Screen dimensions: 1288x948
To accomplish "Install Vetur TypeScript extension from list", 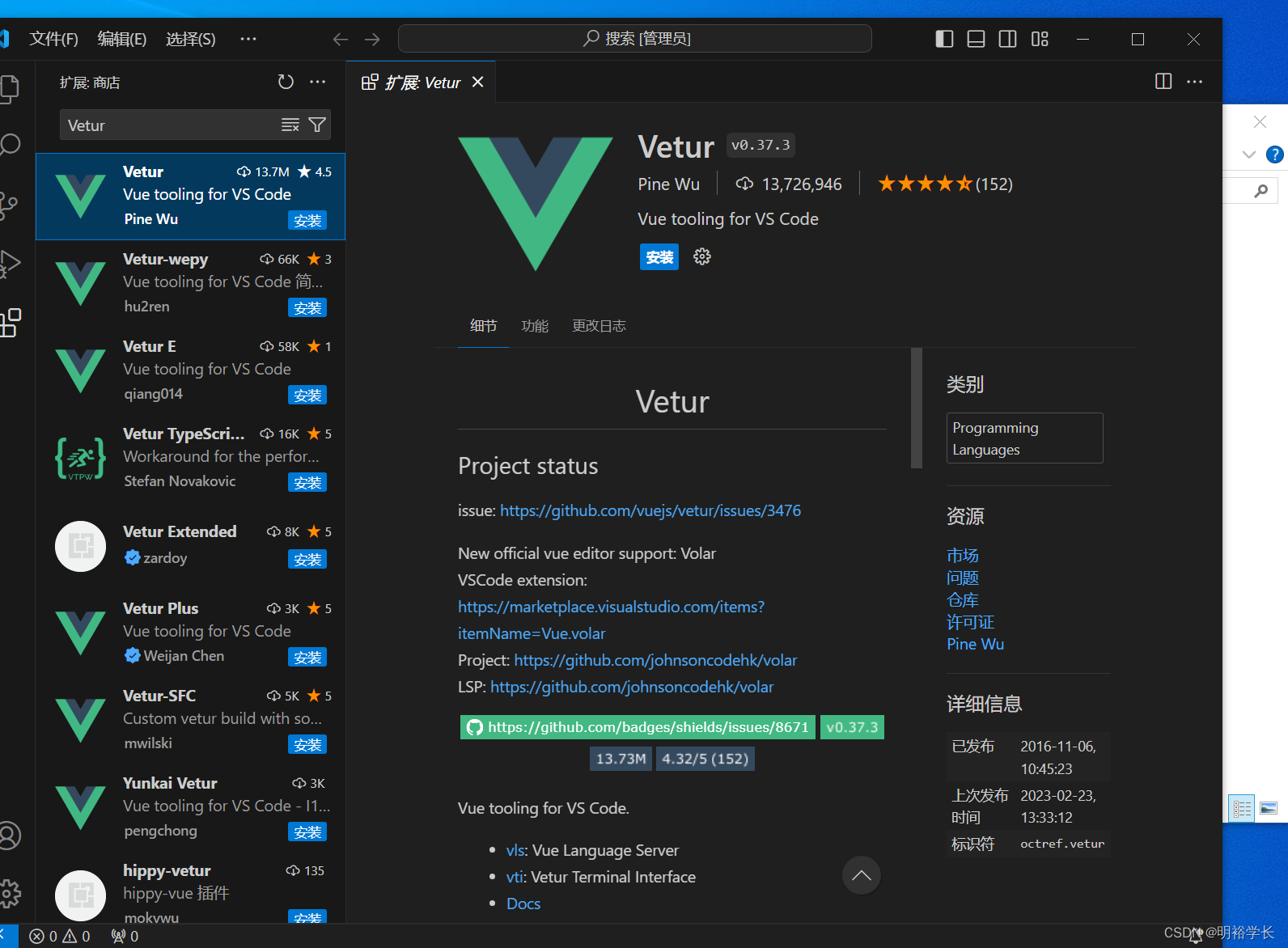I will [x=307, y=483].
